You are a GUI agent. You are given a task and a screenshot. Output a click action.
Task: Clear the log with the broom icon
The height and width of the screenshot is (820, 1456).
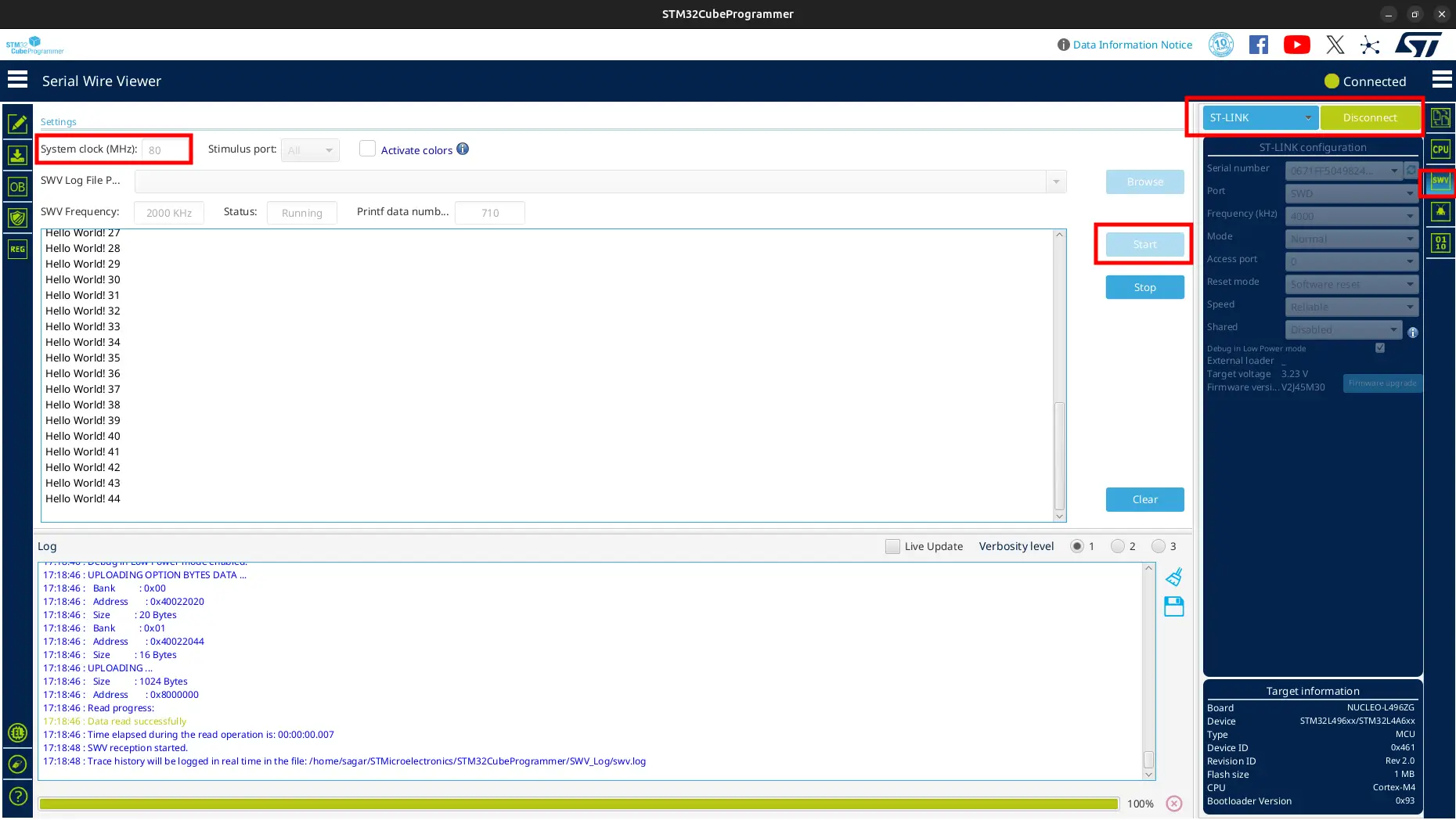coord(1173,577)
